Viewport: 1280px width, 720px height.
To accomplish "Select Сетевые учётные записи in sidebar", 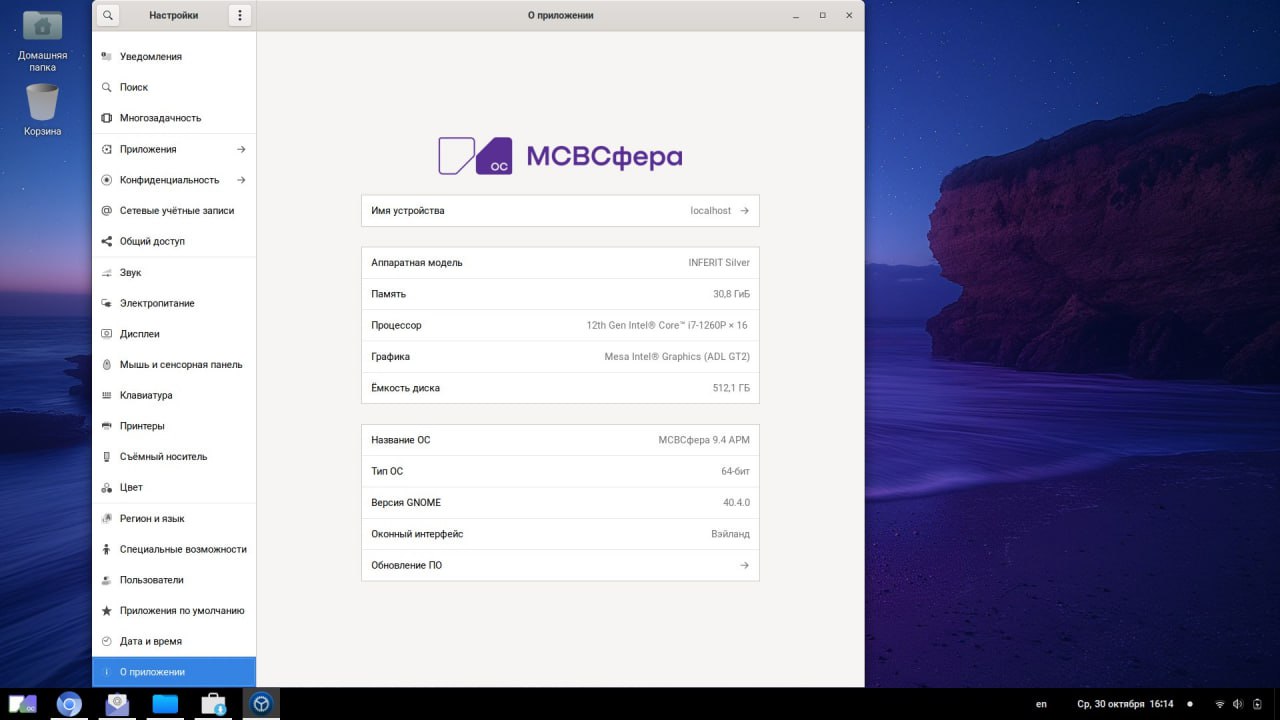I will [x=174, y=211].
